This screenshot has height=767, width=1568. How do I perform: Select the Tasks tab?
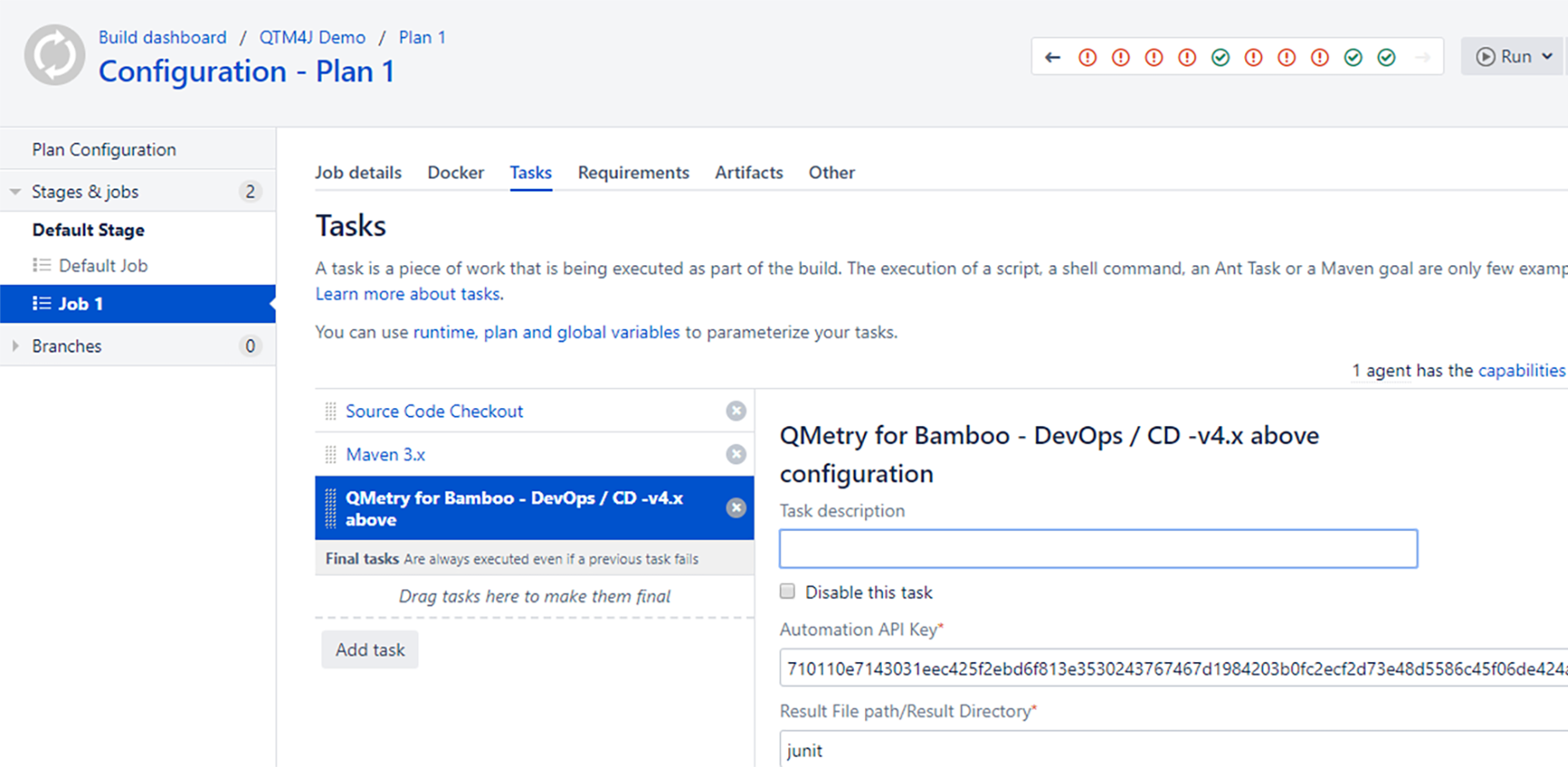coord(531,172)
